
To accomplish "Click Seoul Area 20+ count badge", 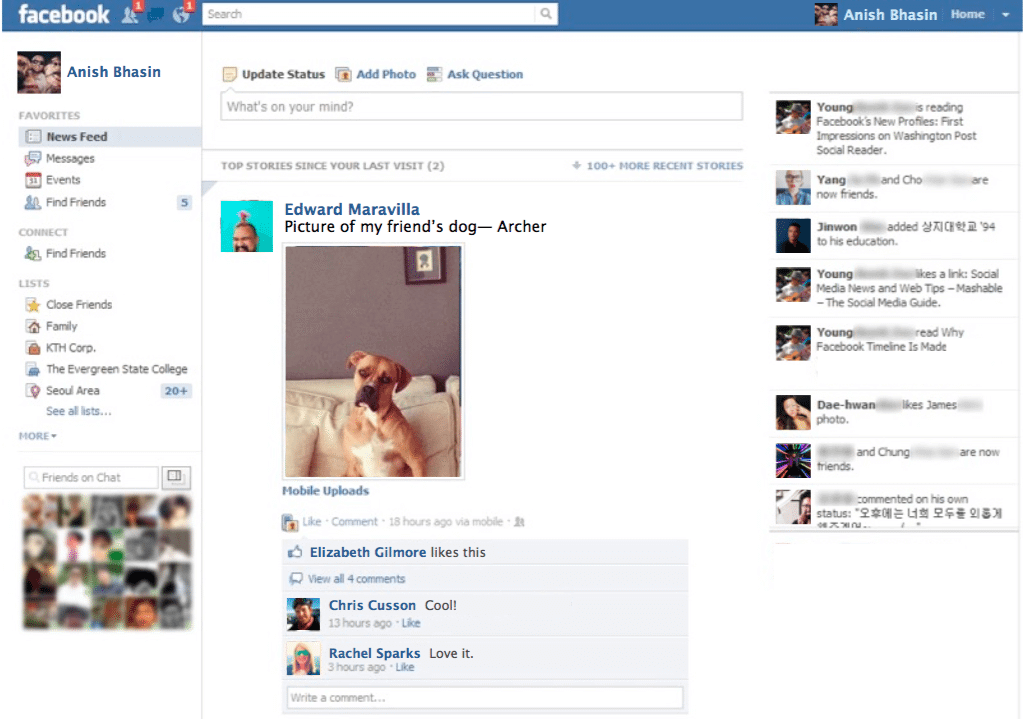I will tap(176, 391).
